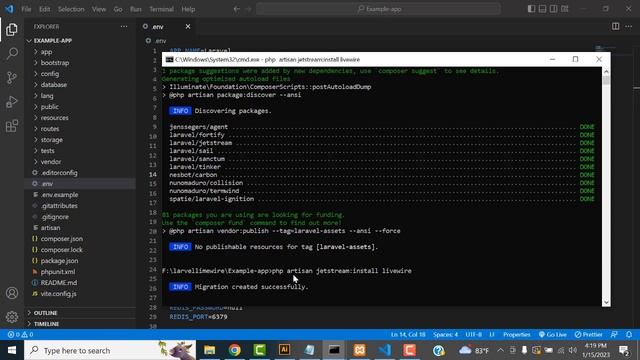Click UTF-8 encoding status item
Viewport: 640px width, 360px height.
point(473,335)
